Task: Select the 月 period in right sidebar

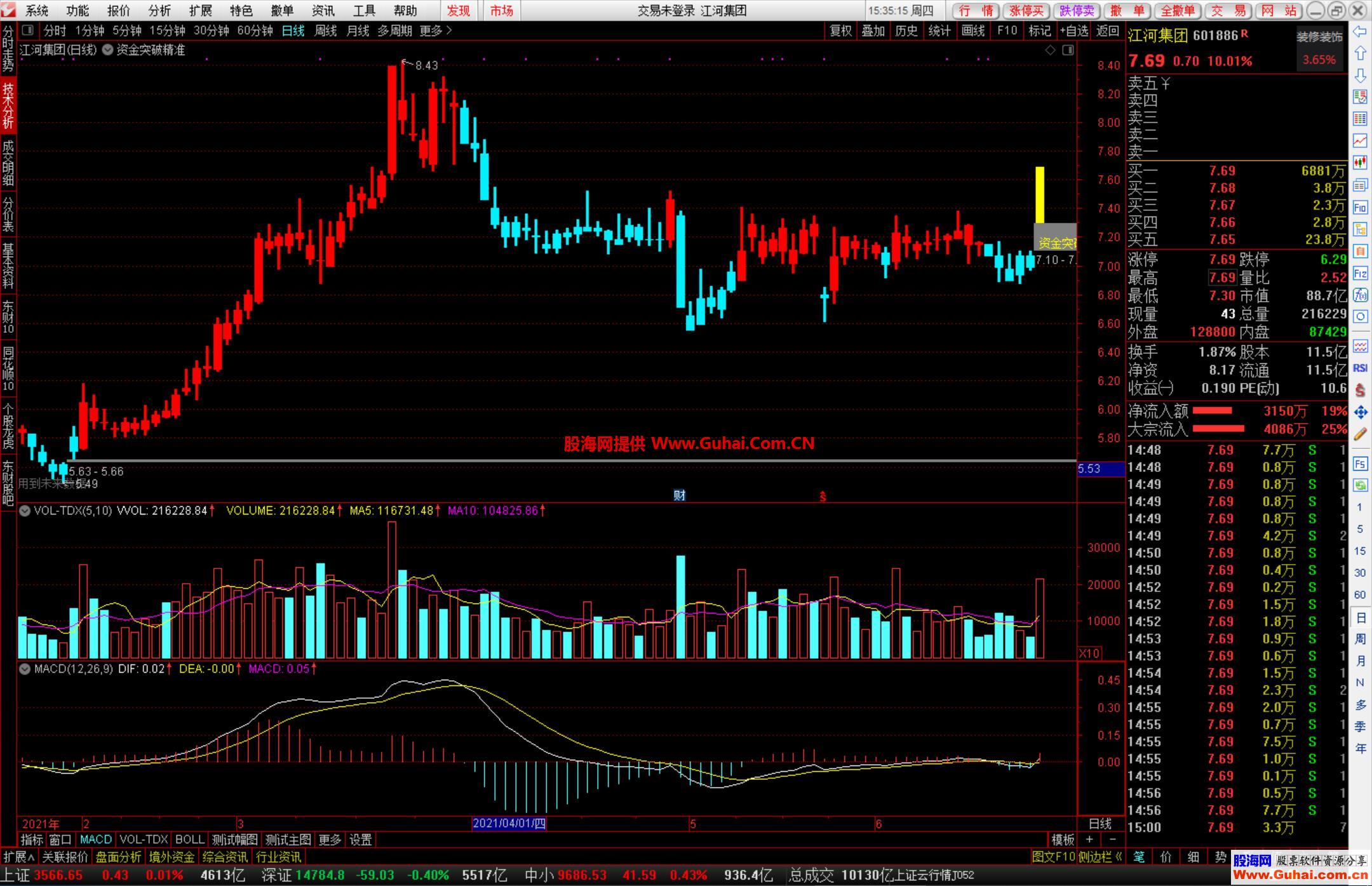Action: 1360,661
